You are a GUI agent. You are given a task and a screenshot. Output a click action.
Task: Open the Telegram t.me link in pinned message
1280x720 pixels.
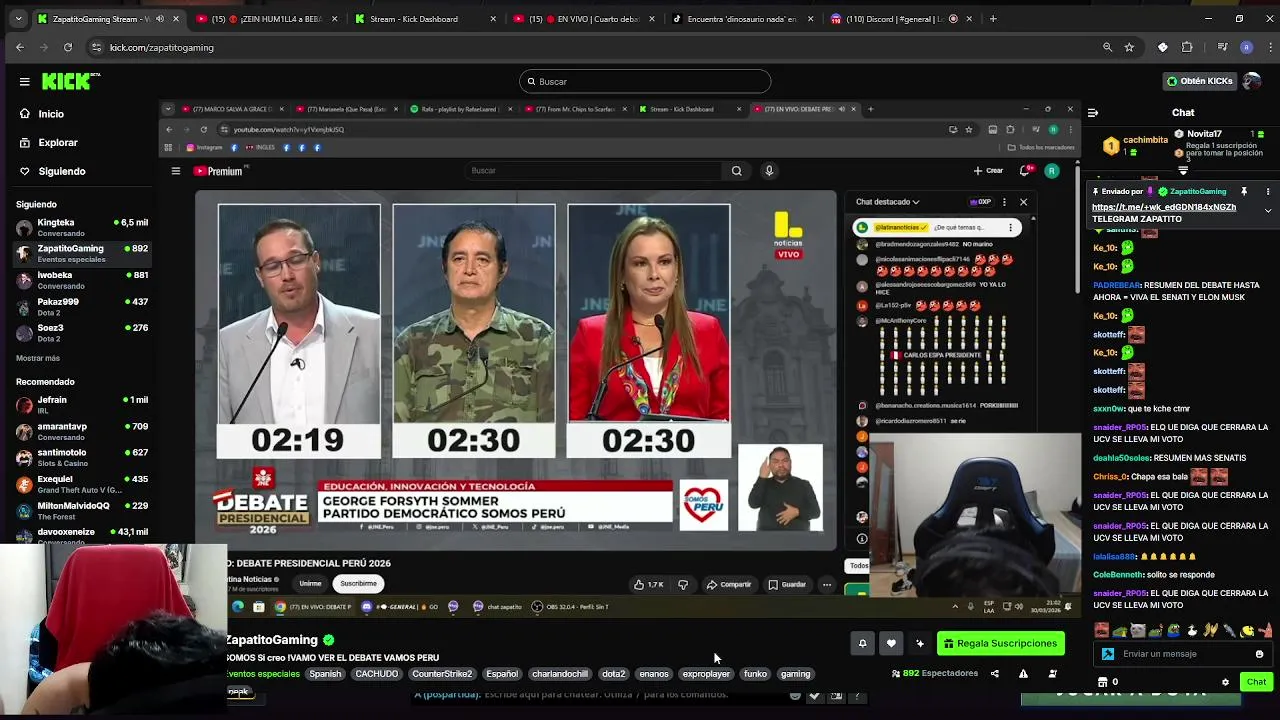click(1164, 207)
